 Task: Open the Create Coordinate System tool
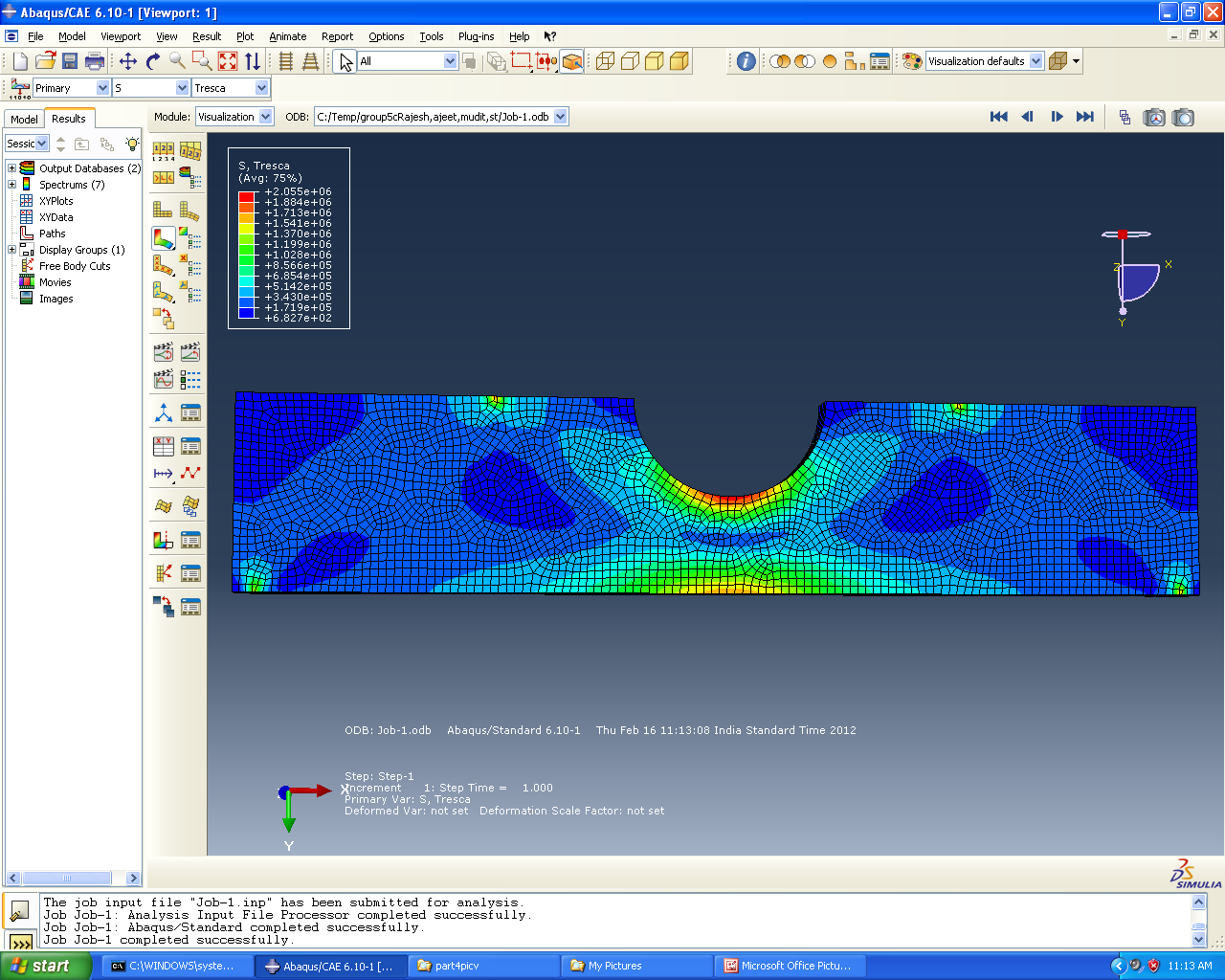[x=164, y=413]
